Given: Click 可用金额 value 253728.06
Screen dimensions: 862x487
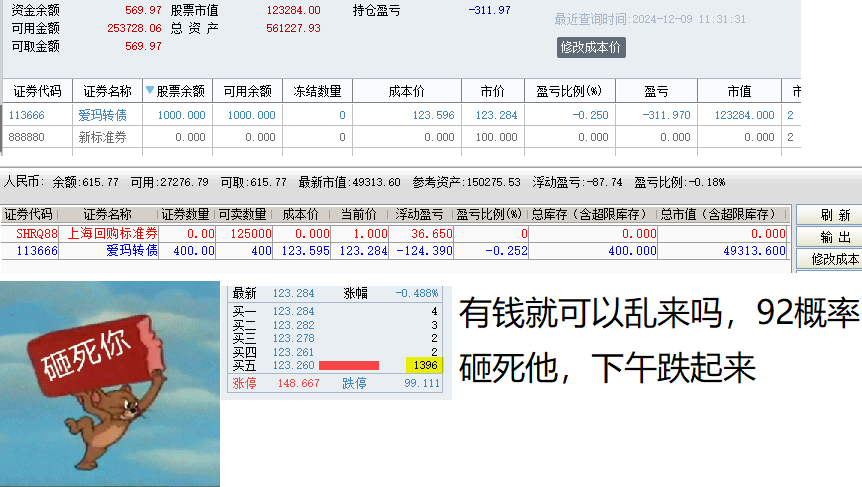Looking at the screenshot, I should pyautogui.click(x=134, y=29).
